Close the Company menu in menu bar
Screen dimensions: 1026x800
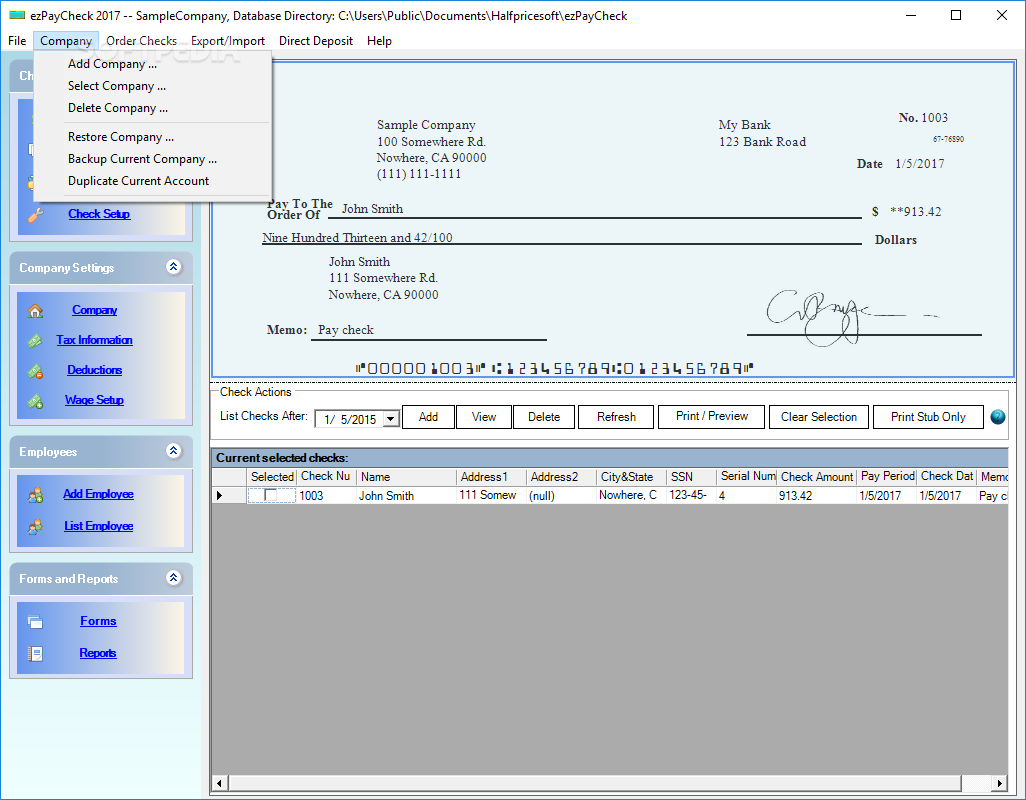[x=66, y=41]
